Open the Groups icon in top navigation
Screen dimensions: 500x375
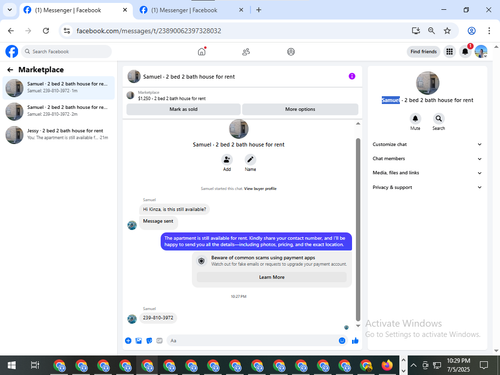291,52
